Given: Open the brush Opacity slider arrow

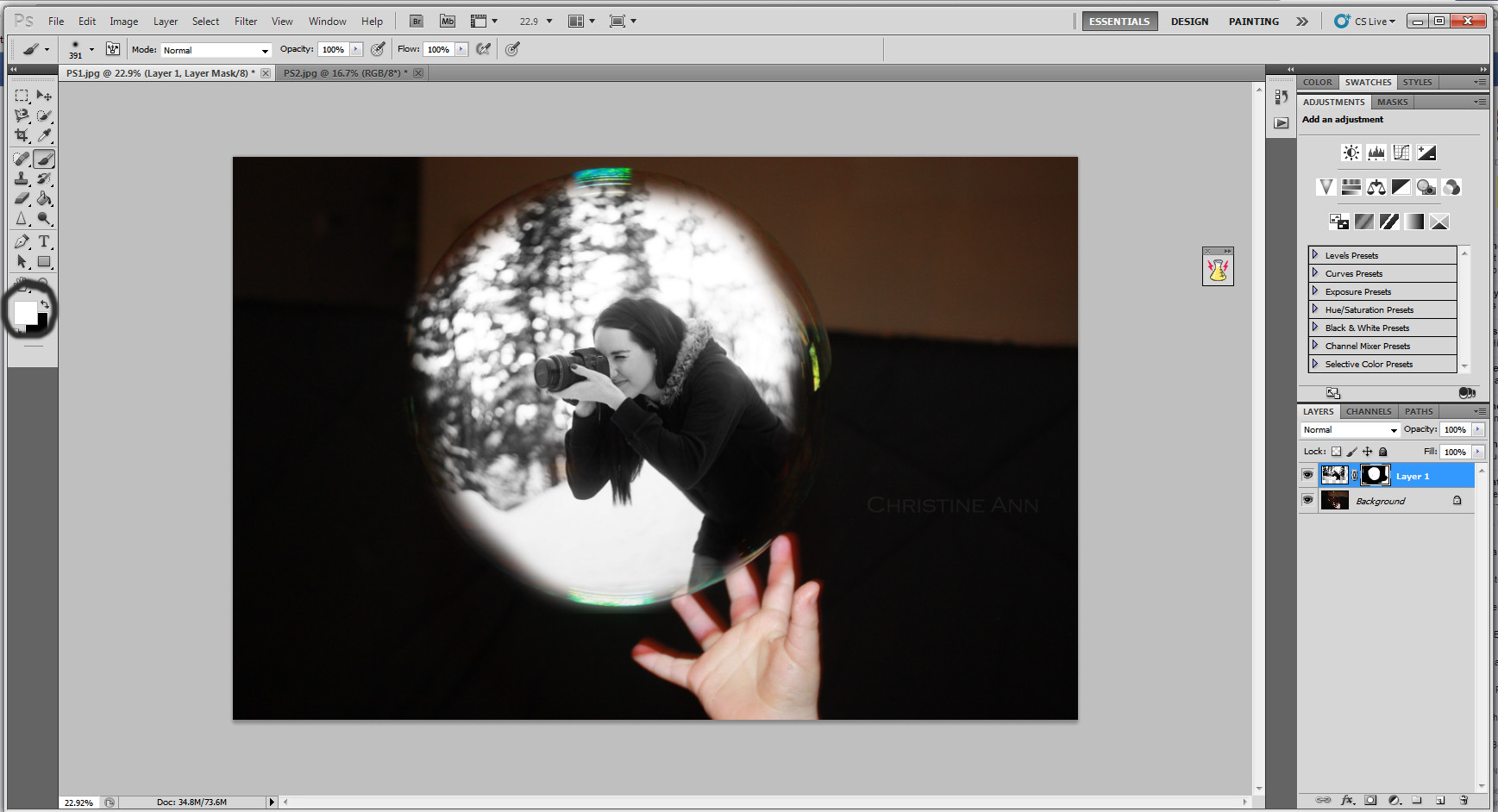Looking at the screenshot, I should tap(356, 49).
